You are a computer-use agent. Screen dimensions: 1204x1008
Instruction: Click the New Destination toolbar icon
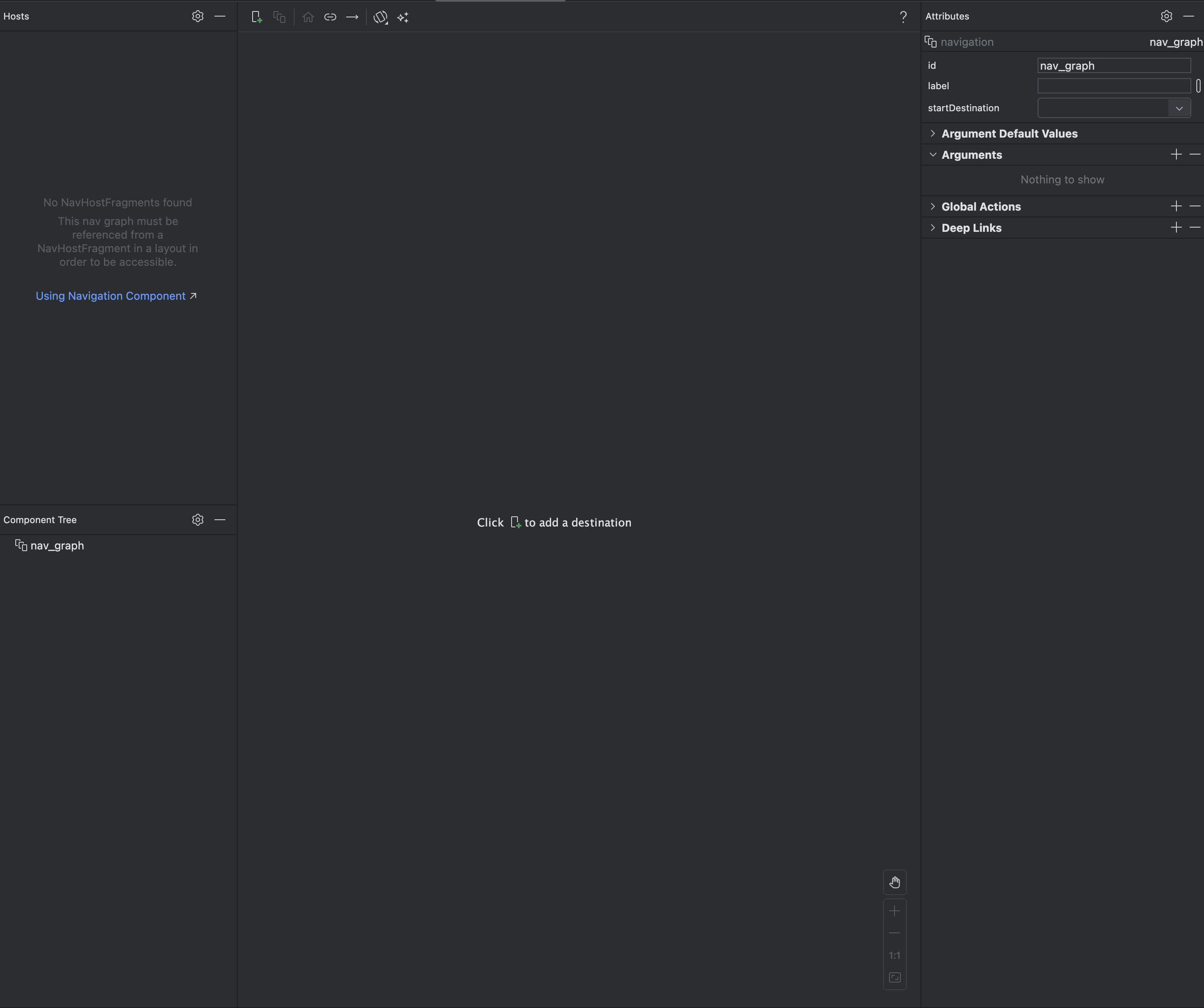(256, 17)
